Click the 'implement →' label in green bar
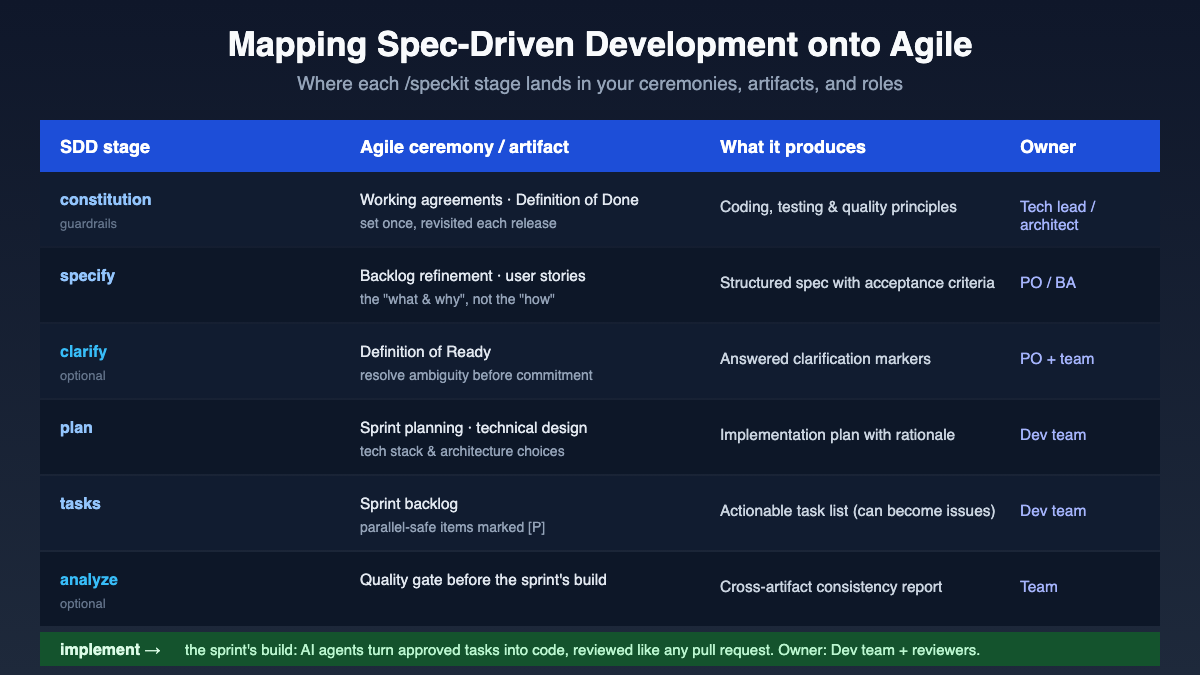Viewport: 1200px width, 675px height. pyautogui.click(x=111, y=650)
